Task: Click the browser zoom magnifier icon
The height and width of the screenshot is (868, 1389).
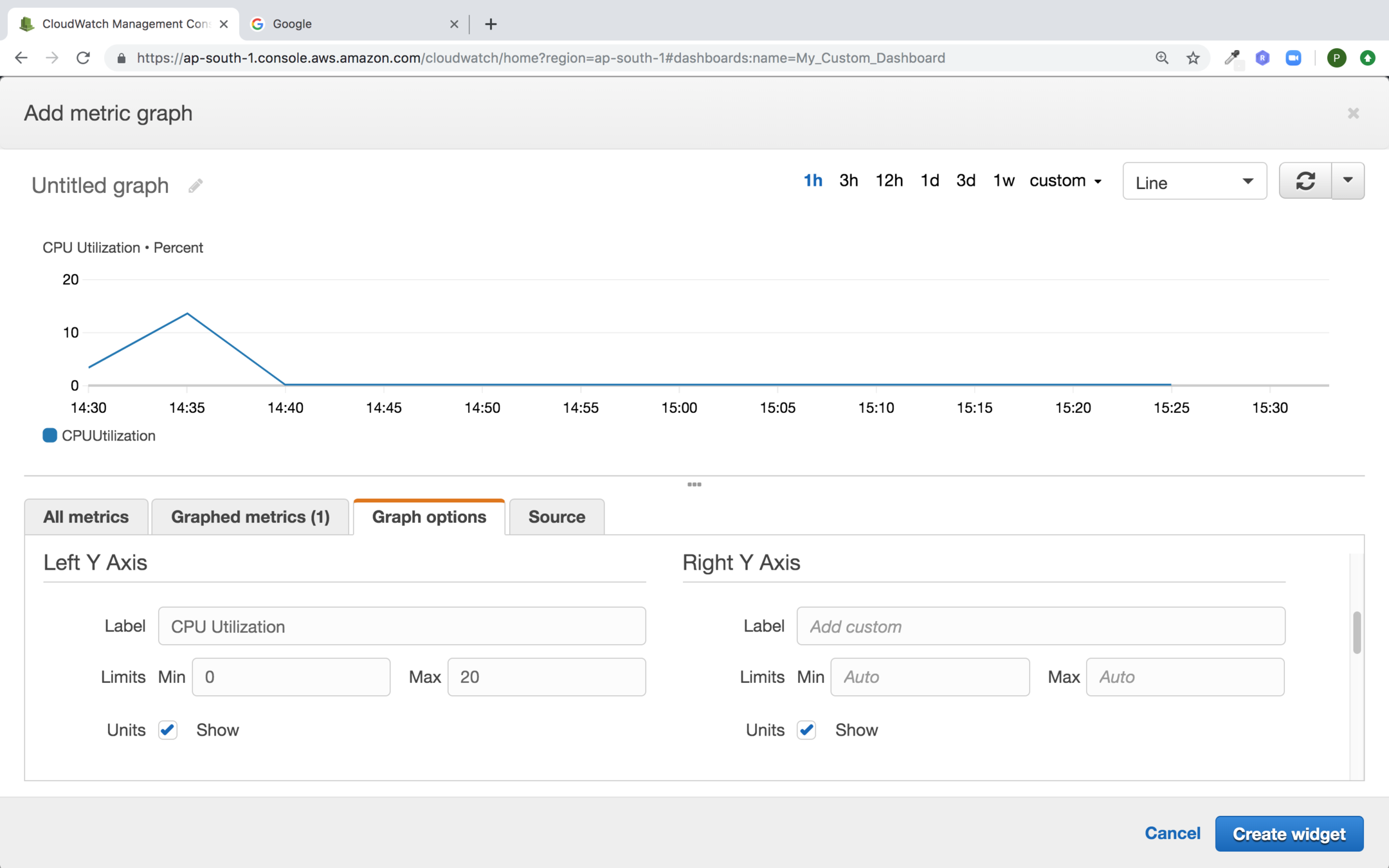Action: (x=1161, y=58)
